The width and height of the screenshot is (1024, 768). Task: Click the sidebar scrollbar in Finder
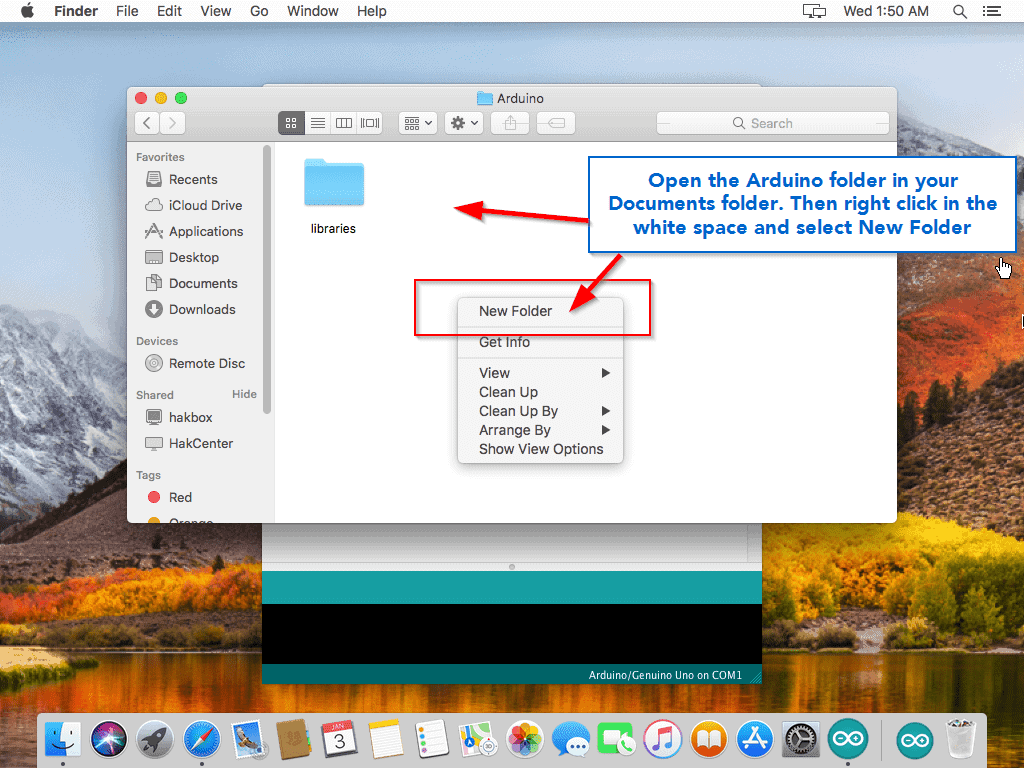point(266,280)
